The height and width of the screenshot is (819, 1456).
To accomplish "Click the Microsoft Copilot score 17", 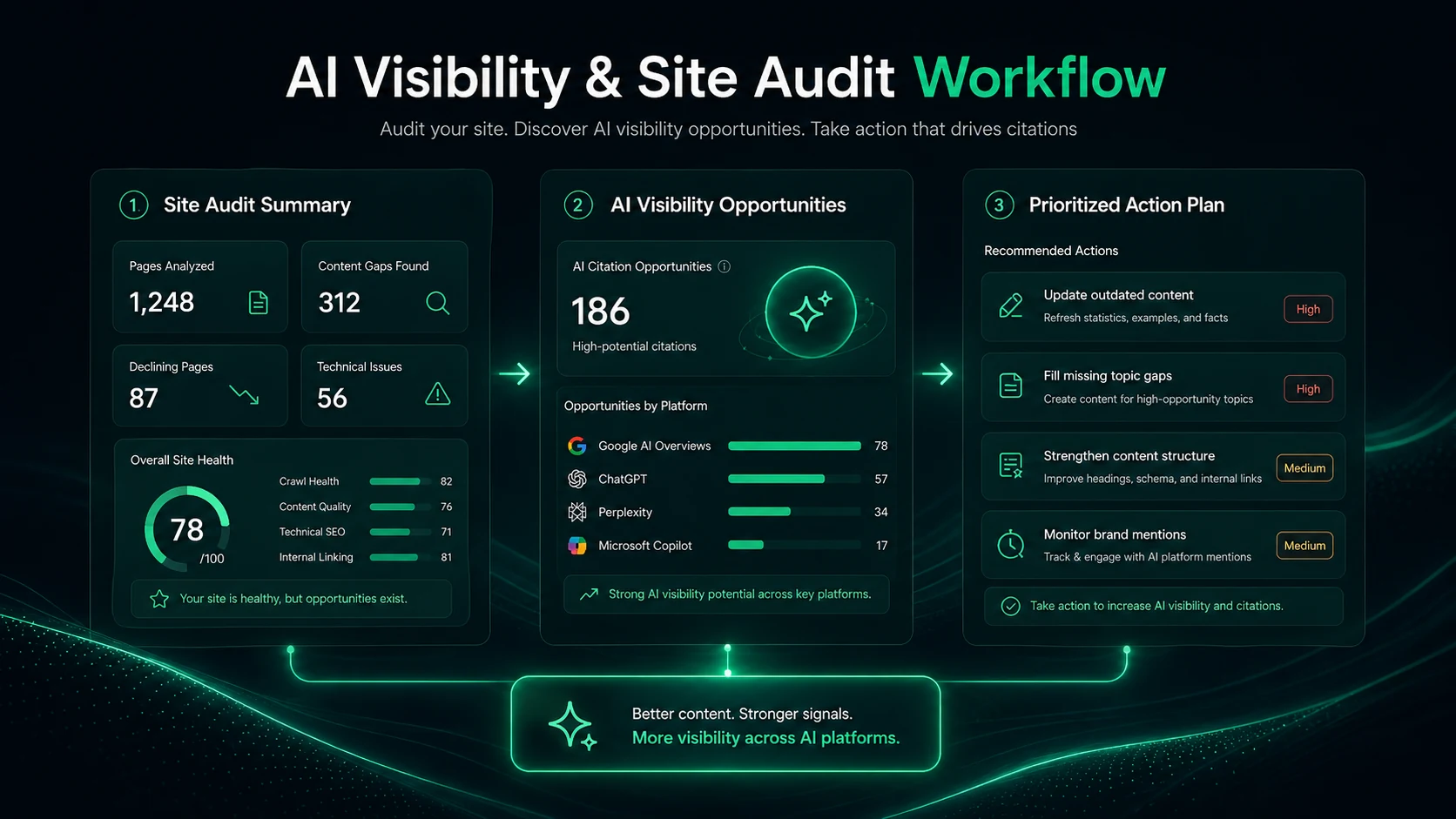I will tap(881, 546).
